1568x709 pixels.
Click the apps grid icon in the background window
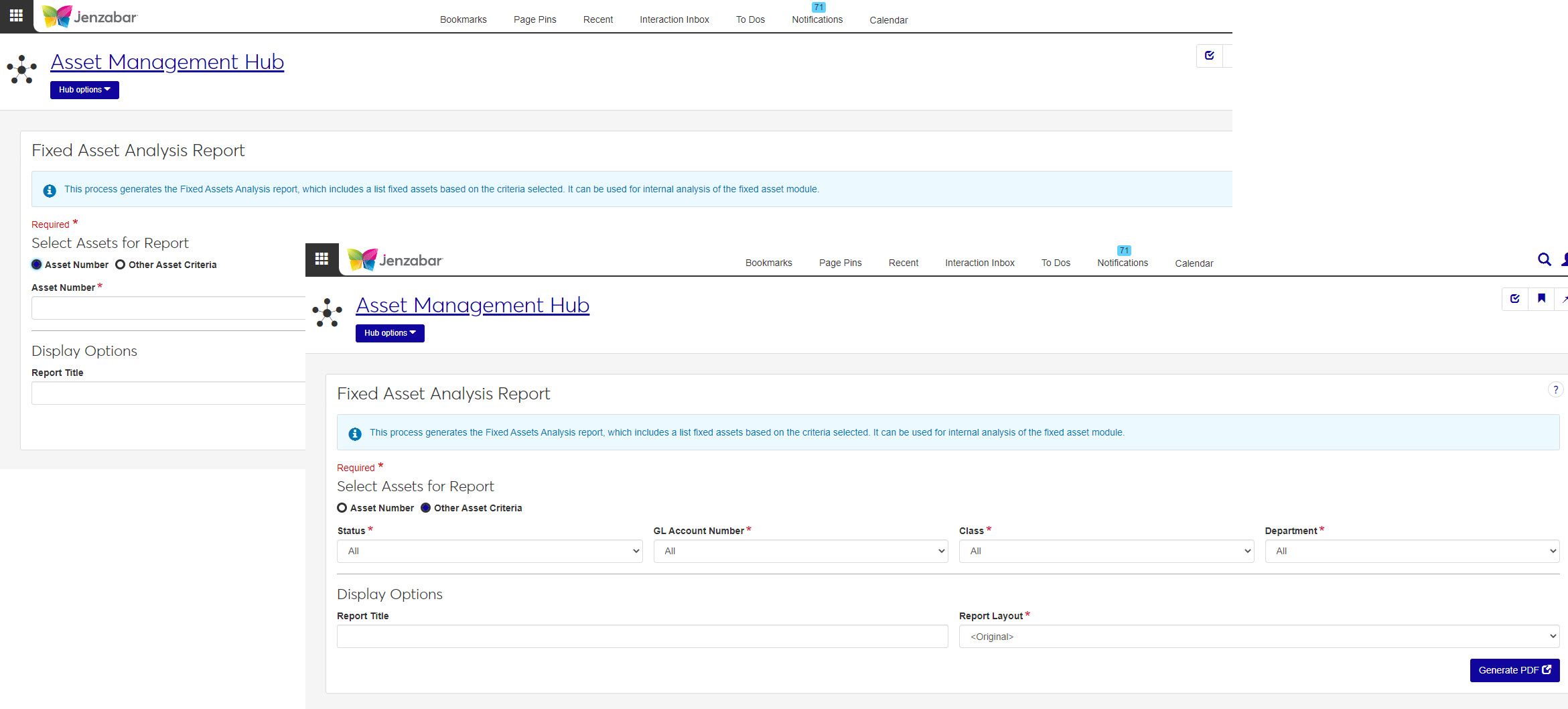click(16, 15)
